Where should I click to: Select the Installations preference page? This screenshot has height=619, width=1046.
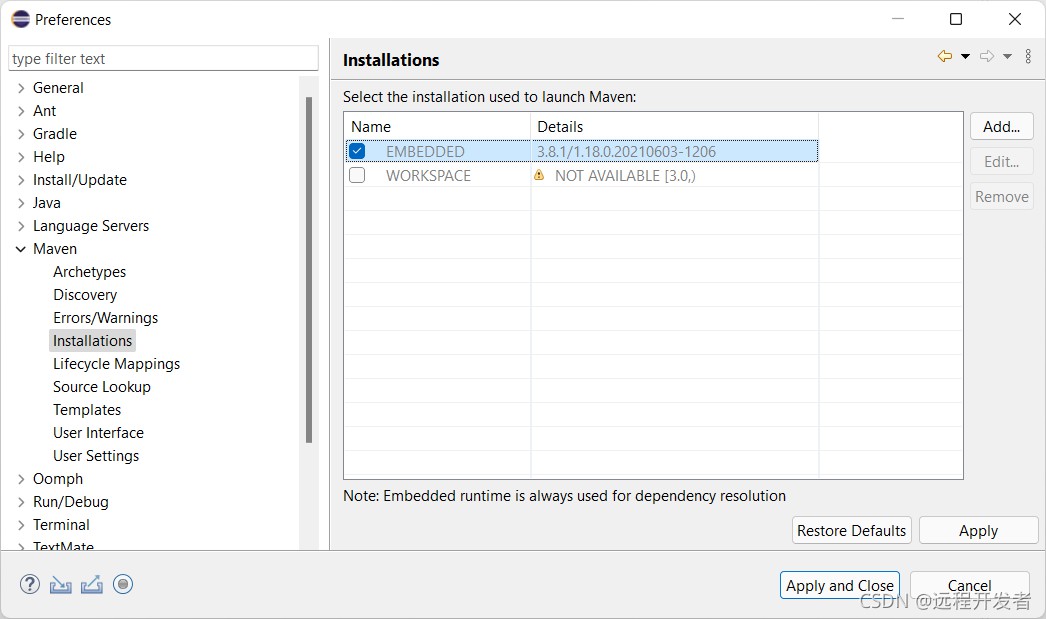coord(92,341)
